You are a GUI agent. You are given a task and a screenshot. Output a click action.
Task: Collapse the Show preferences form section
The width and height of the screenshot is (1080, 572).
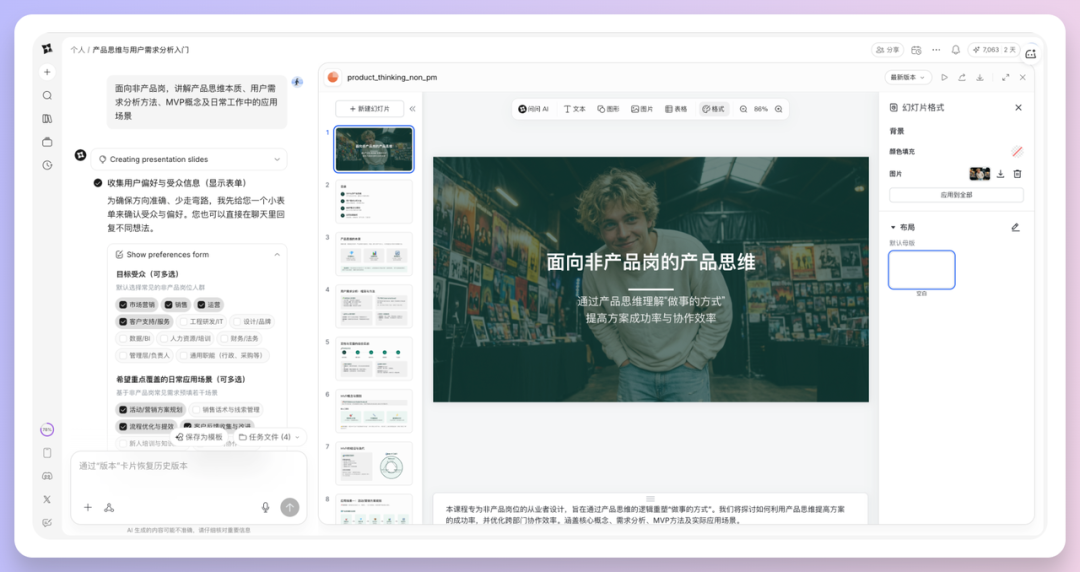tap(277, 255)
